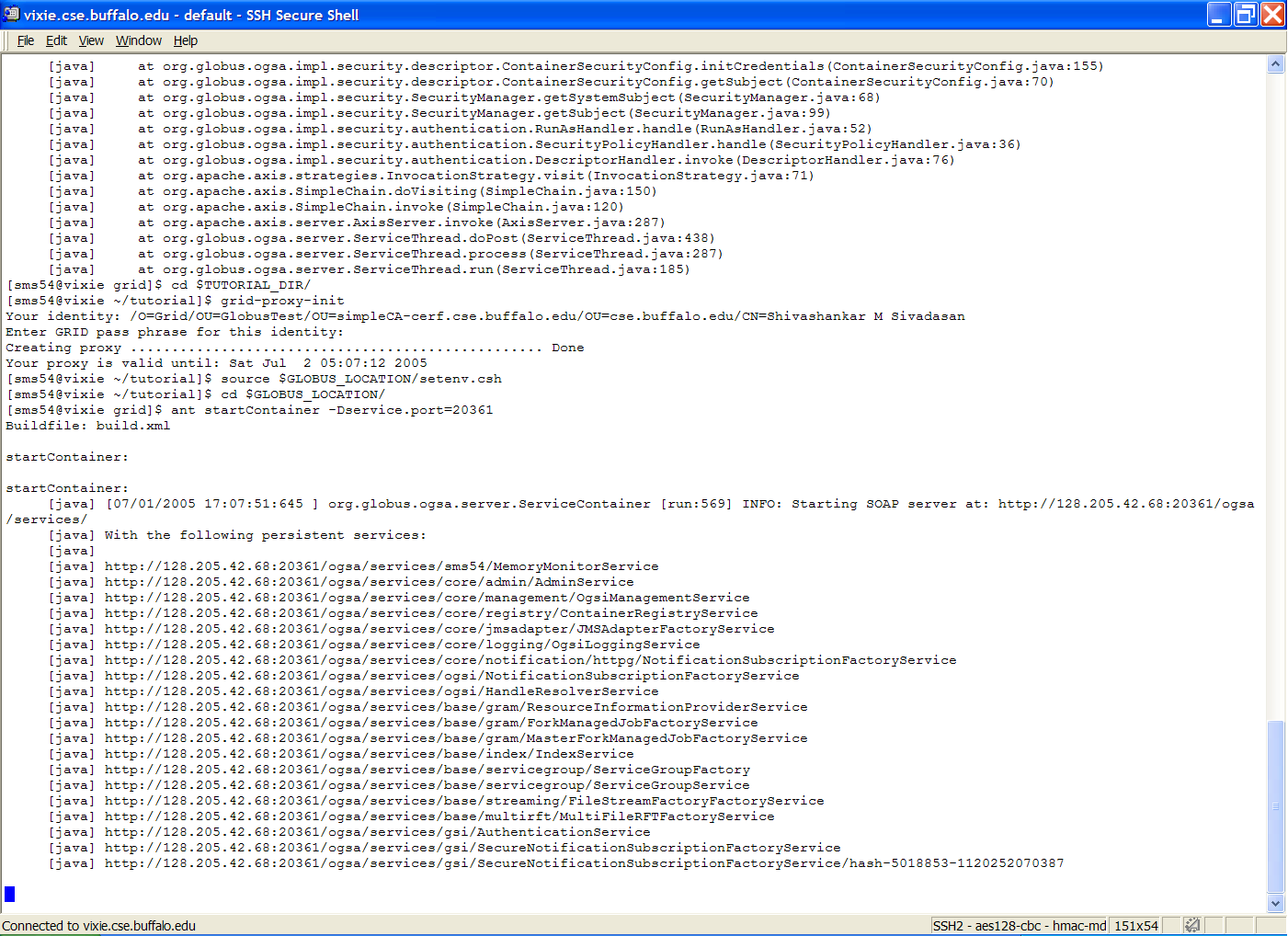Click the blue terminal cursor block
Image resolution: width=1288 pixels, height=936 pixels.
point(10,894)
